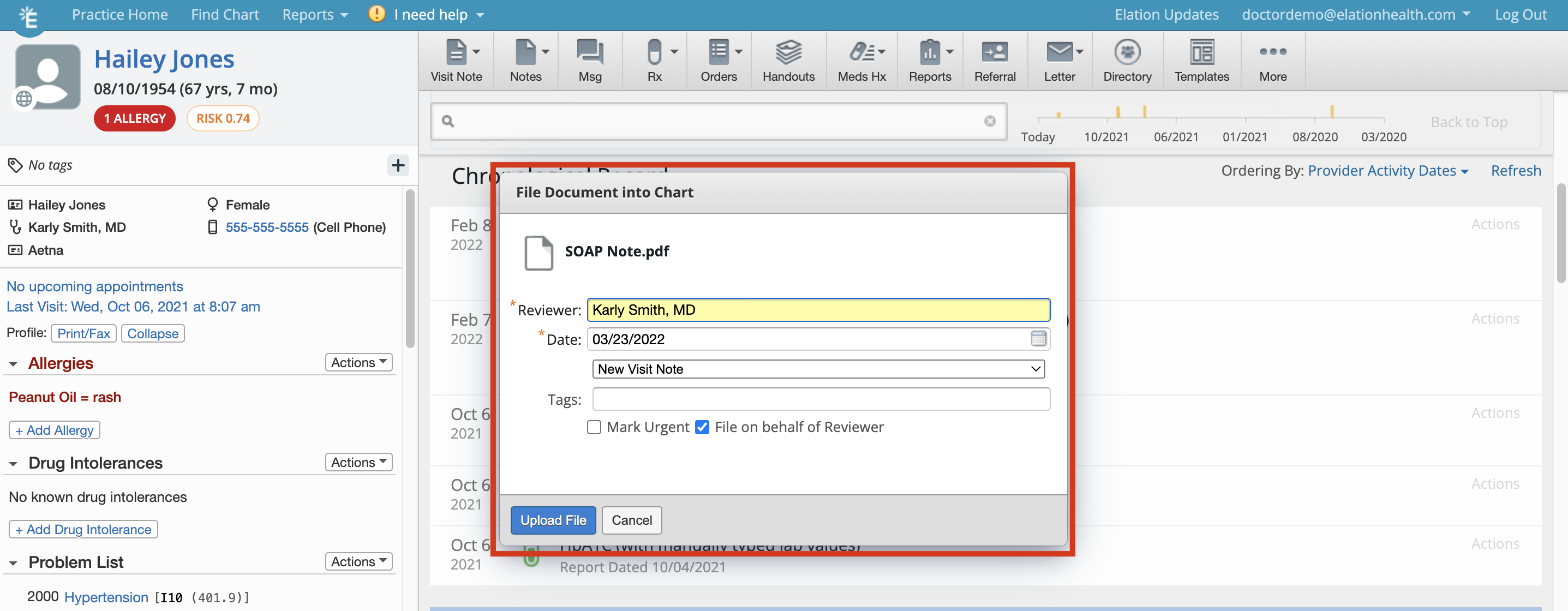This screenshot has height=611, width=1568.
Task: Click the Upload File button
Action: 553,520
